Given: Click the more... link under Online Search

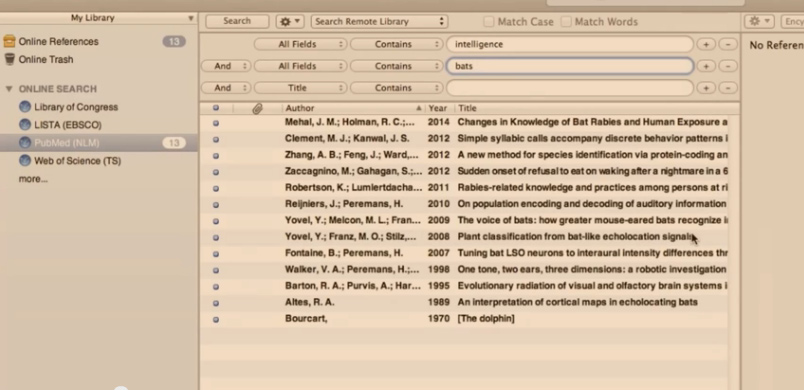Looking at the screenshot, I should (33, 179).
